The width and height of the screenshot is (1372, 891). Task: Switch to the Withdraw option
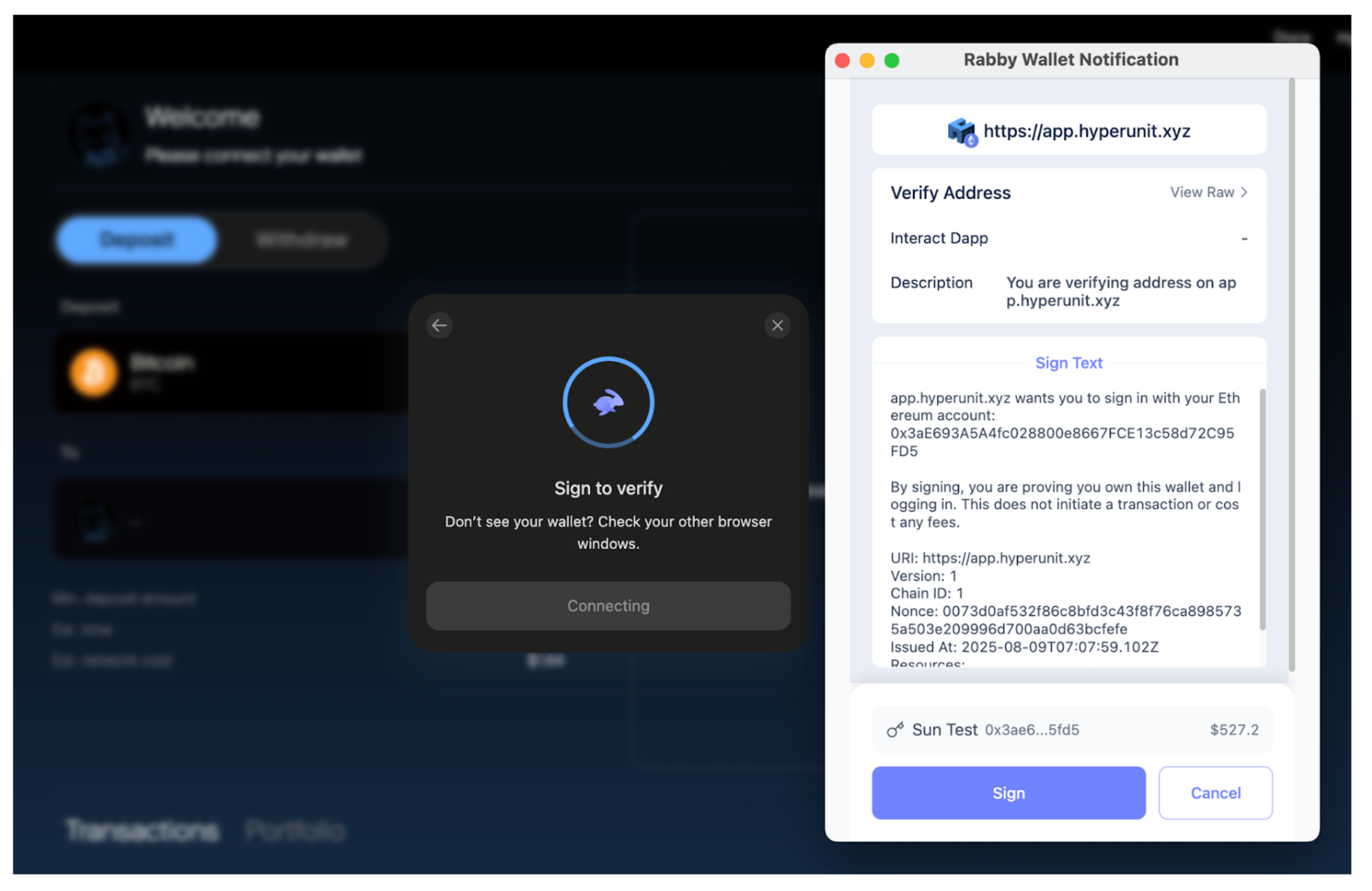(x=301, y=240)
